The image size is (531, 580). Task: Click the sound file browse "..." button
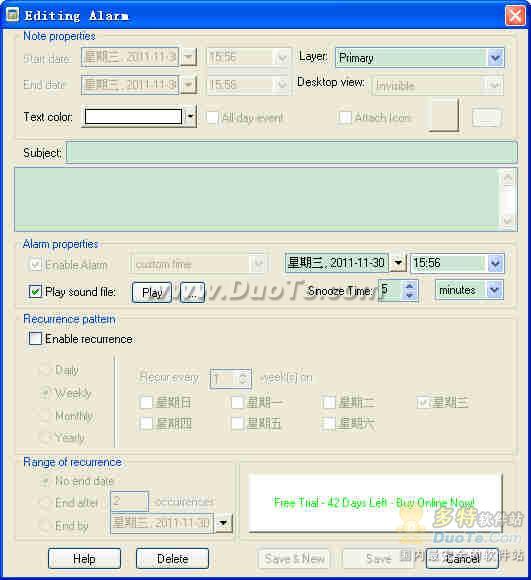pos(192,293)
